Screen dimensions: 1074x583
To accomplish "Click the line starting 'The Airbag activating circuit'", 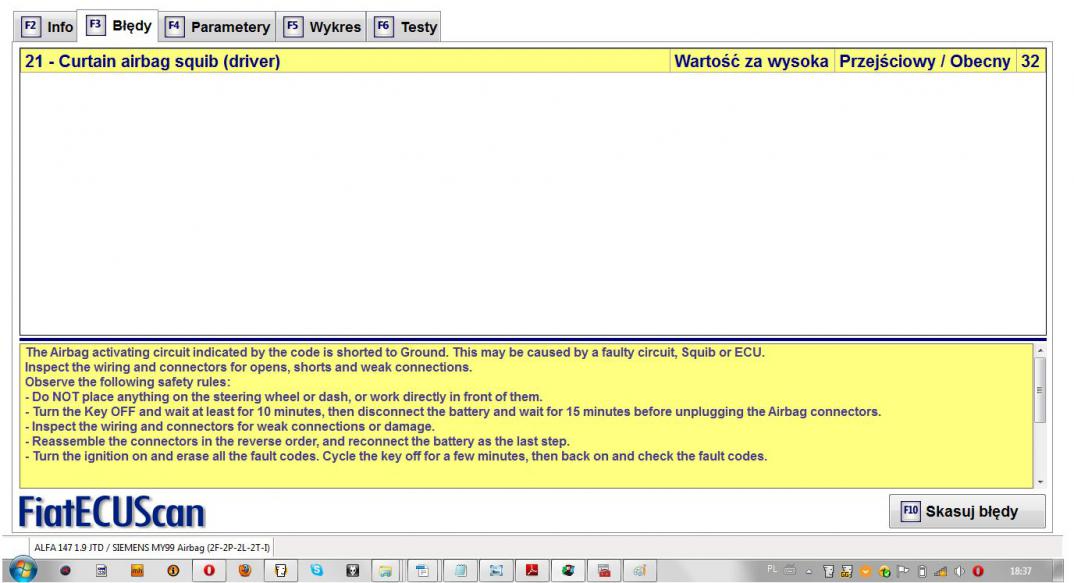I will 395,352.
